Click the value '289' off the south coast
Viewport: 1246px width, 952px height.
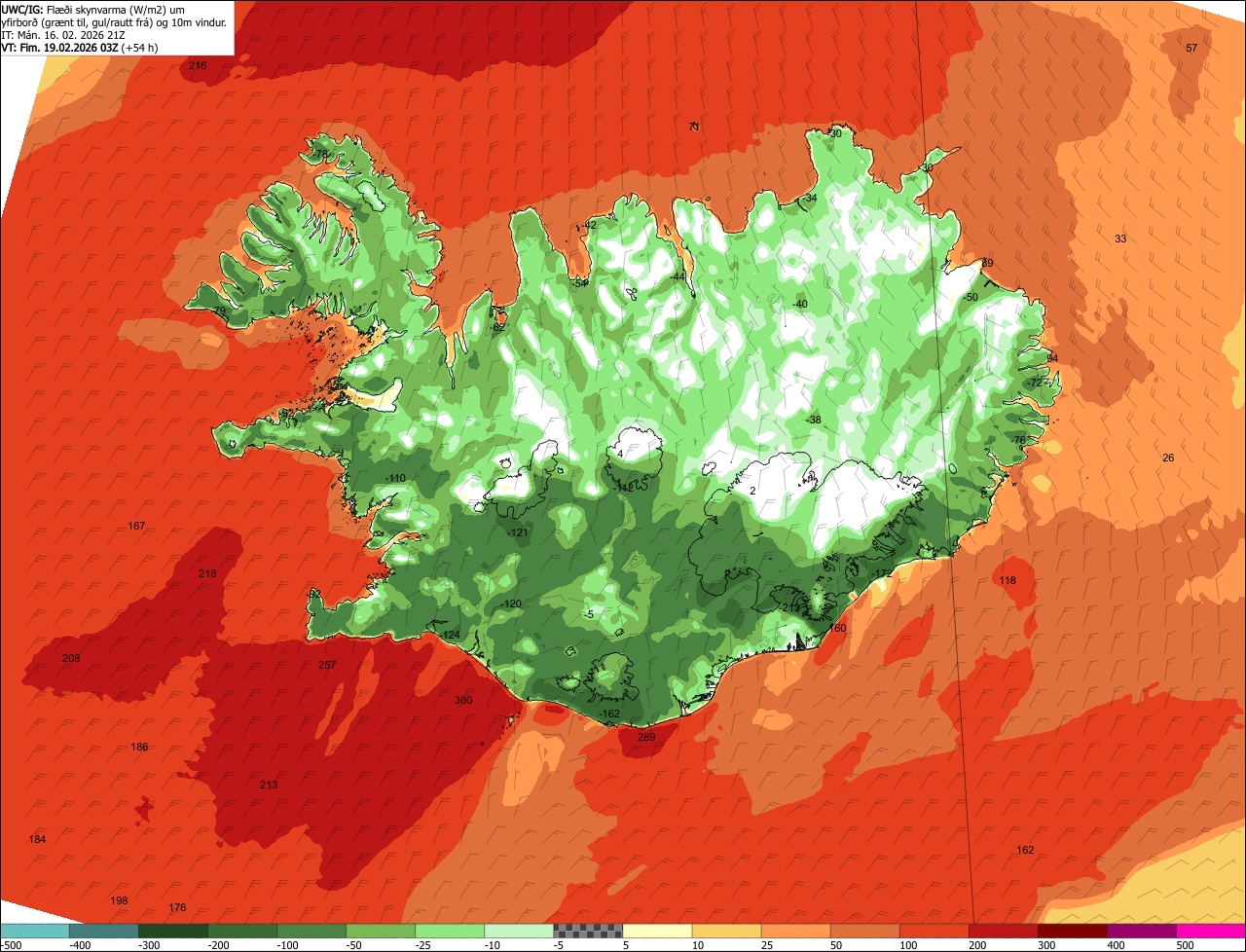pyautogui.click(x=646, y=737)
